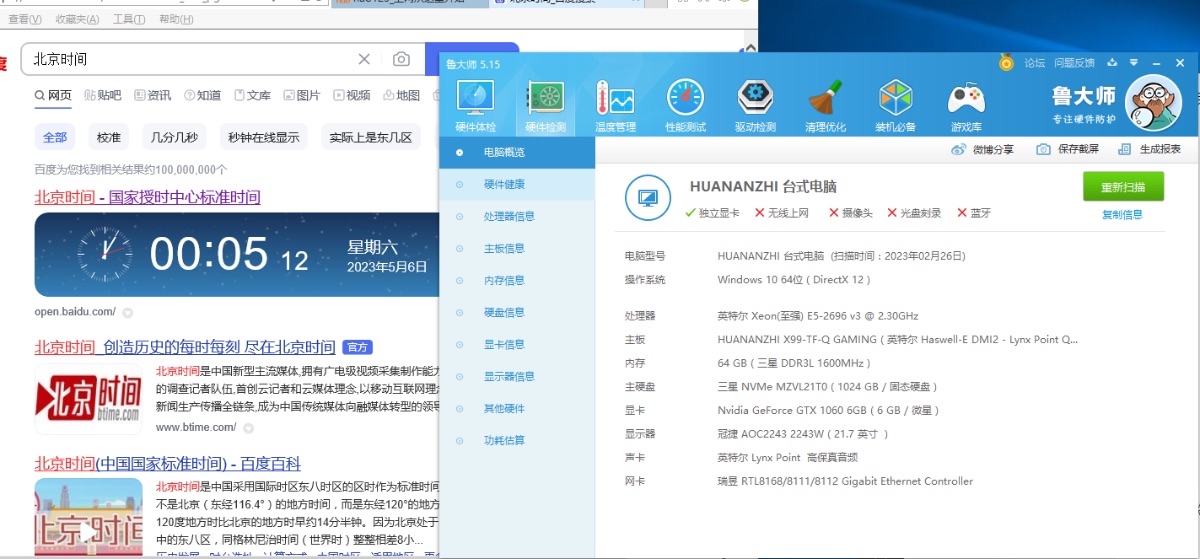
Task: Open browser 查看(V) menu
Action: tap(24, 19)
